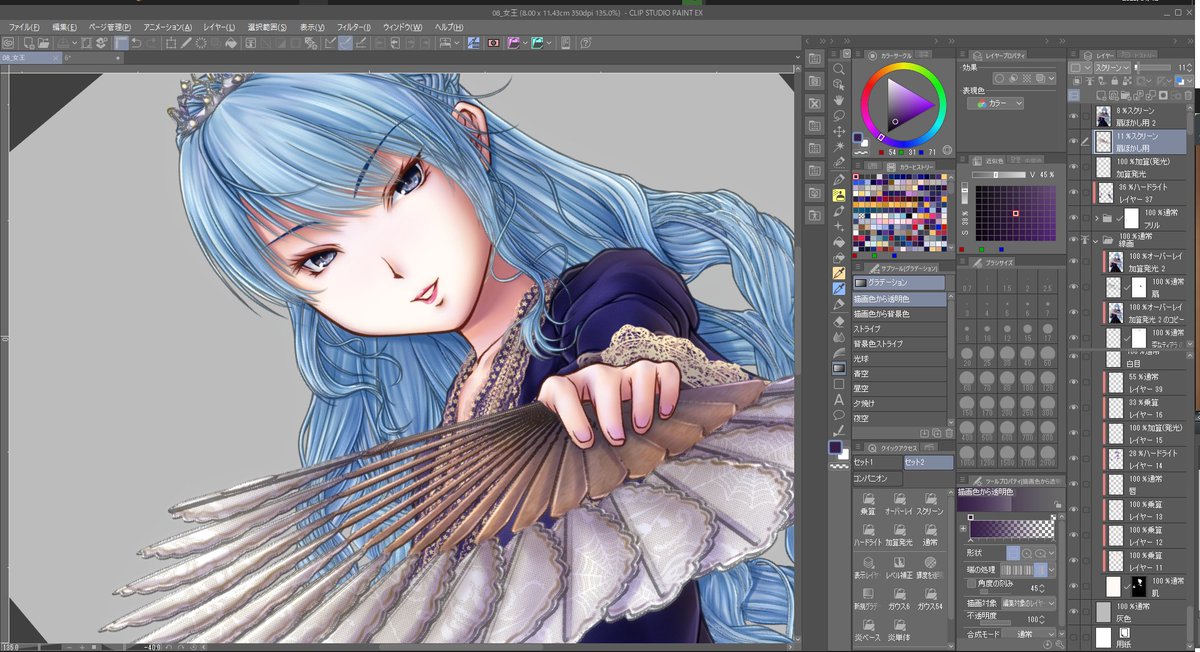The height and width of the screenshot is (652, 1200).
Task: Hide レイヤー 37 hard light layer
Action: (1075, 192)
